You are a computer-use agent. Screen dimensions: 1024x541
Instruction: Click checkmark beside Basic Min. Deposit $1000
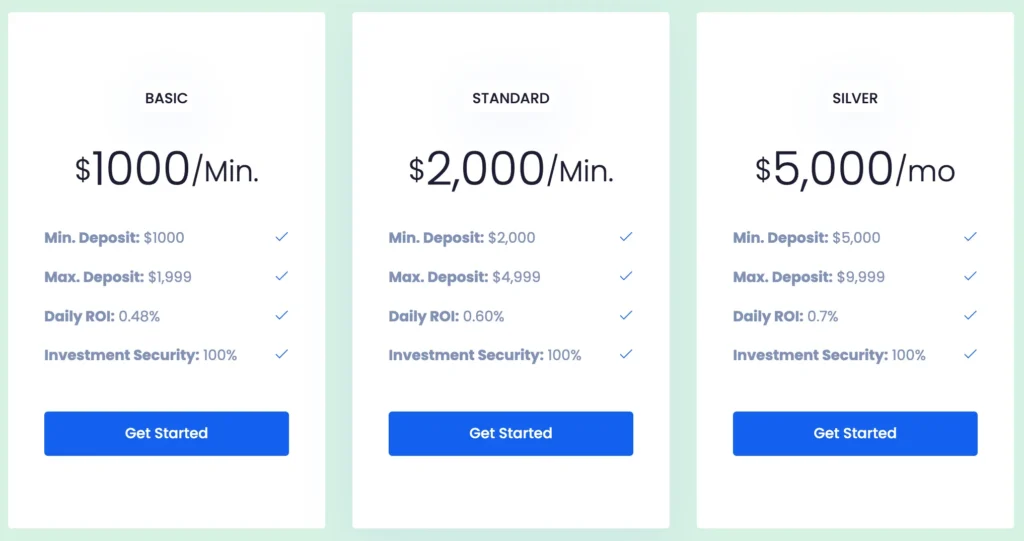click(x=282, y=237)
